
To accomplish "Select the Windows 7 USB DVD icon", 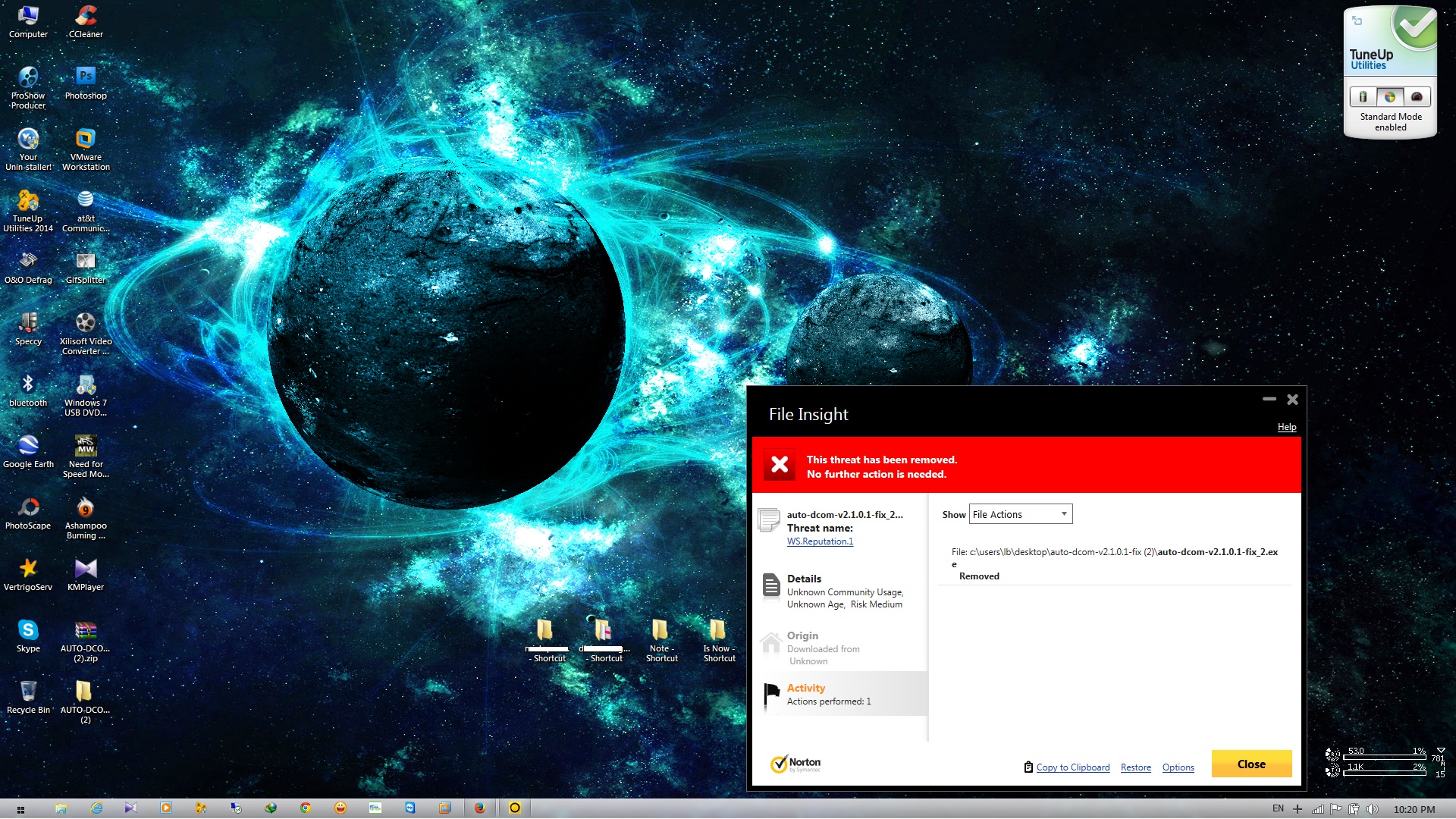I will pyautogui.click(x=86, y=395).
